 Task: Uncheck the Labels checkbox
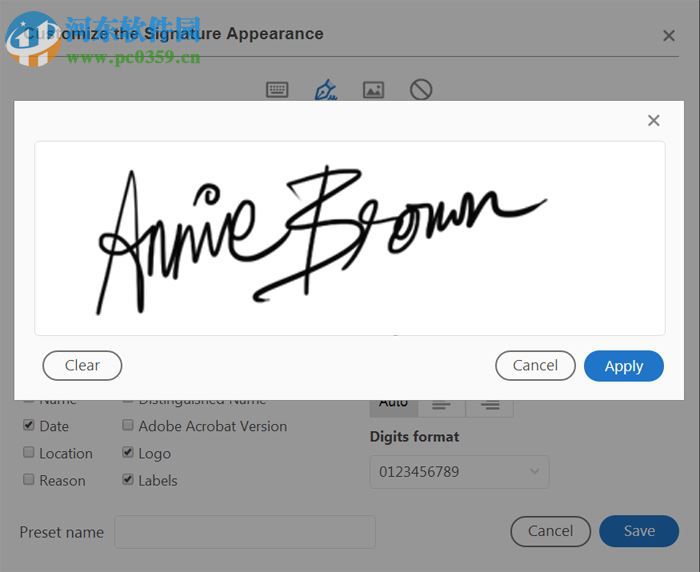128,480
